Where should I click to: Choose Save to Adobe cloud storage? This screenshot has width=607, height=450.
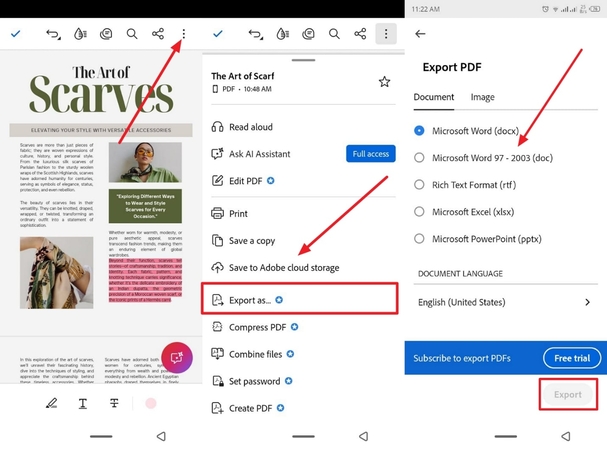point(303,268)
